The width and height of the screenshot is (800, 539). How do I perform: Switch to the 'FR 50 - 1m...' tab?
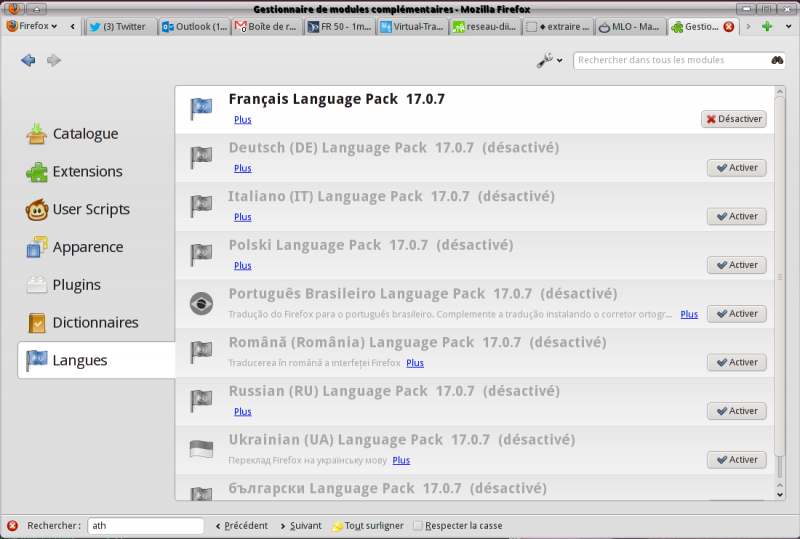point(340,27)
